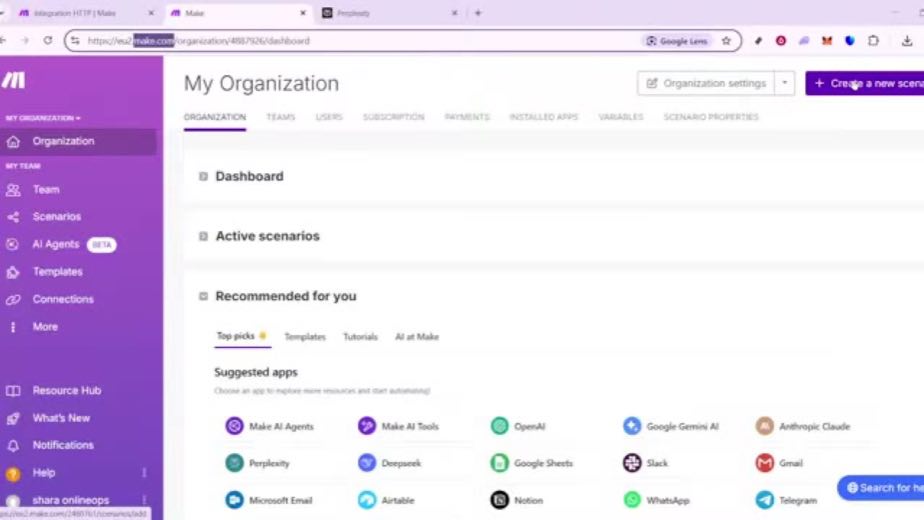Open the Resource Hub
This screenshot has height=520, width=924.
pyautogui.click(x=67, y=390)
